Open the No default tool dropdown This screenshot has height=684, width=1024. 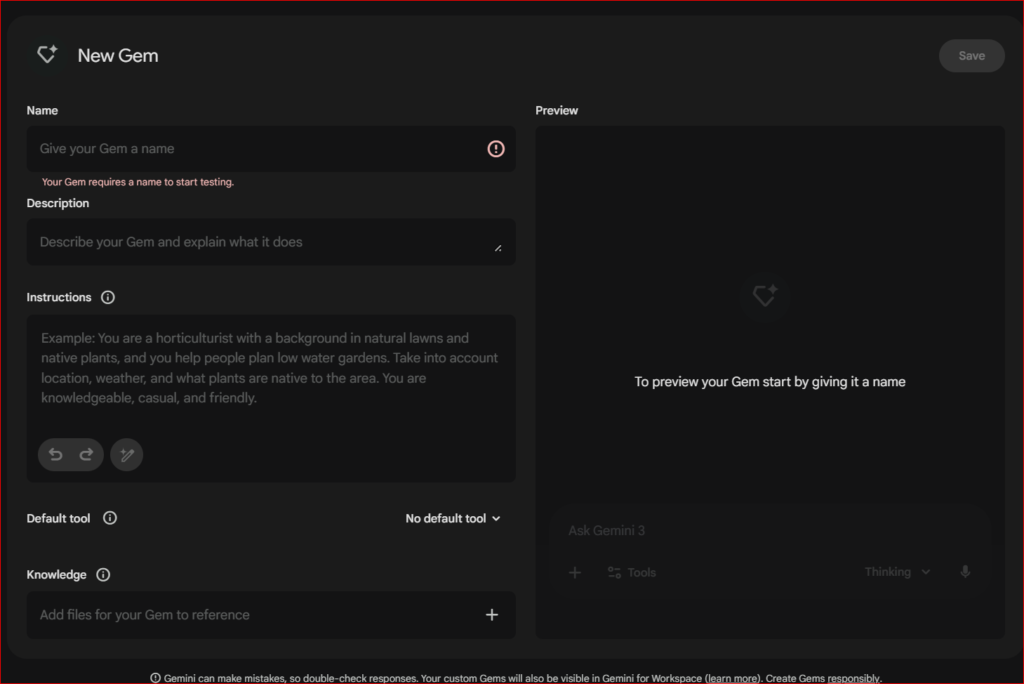tap(453, 518)
